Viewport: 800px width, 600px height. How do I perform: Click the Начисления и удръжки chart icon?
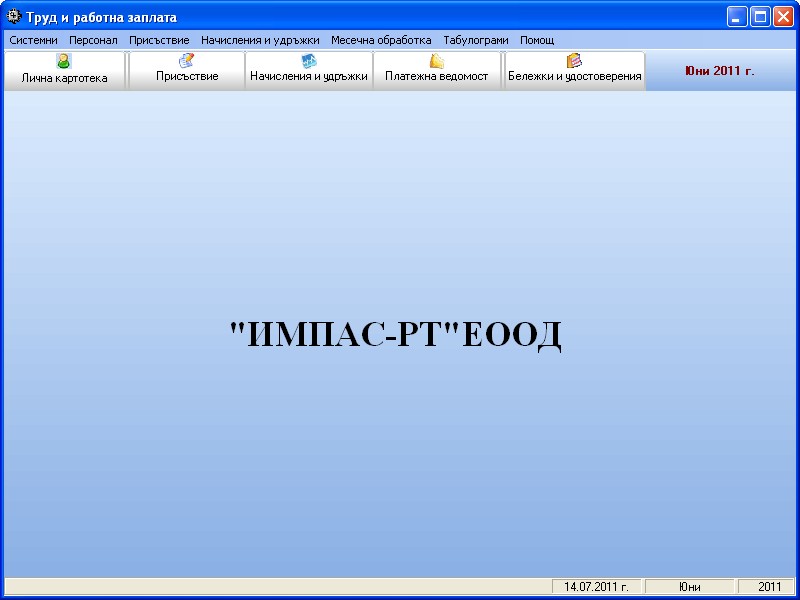point(309,61)
